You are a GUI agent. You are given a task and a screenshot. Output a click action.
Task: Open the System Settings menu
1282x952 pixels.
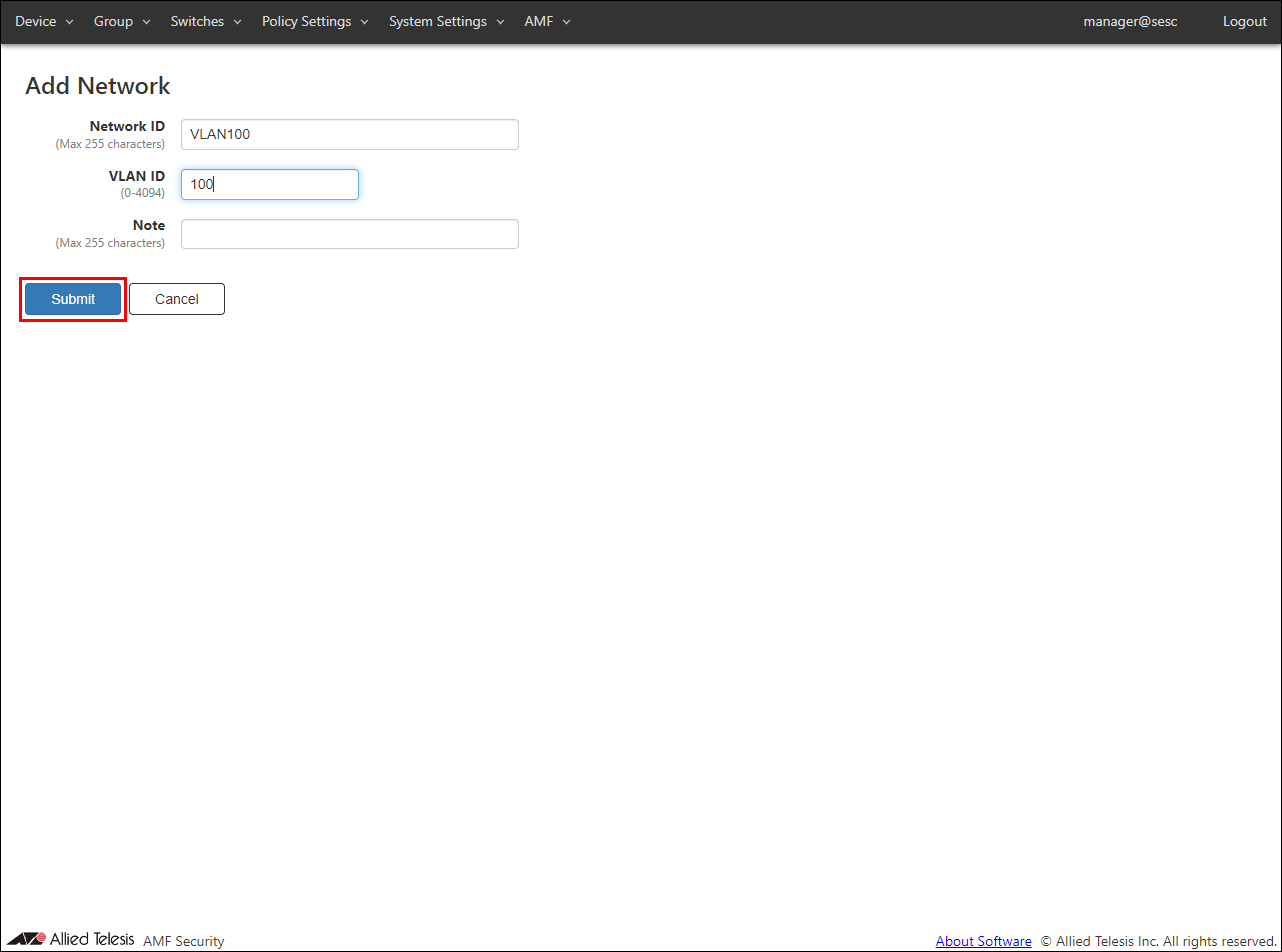pyautogui.click(x=437, y=21)
